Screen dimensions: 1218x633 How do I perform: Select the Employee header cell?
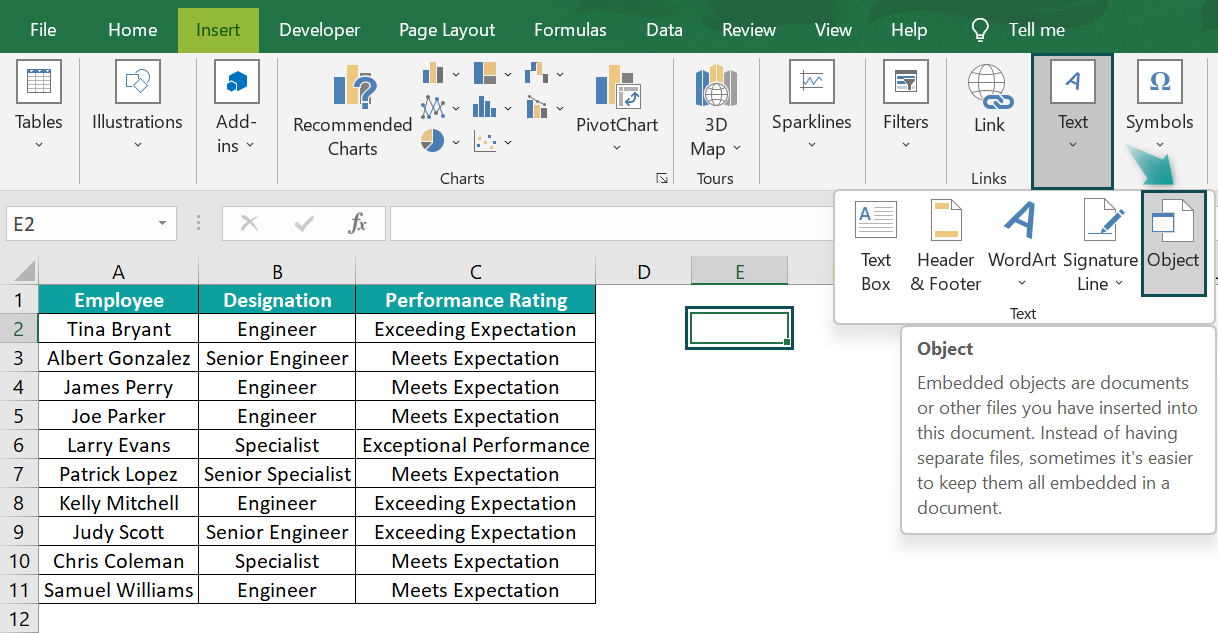pyautogui.click(x=118, y=300)
